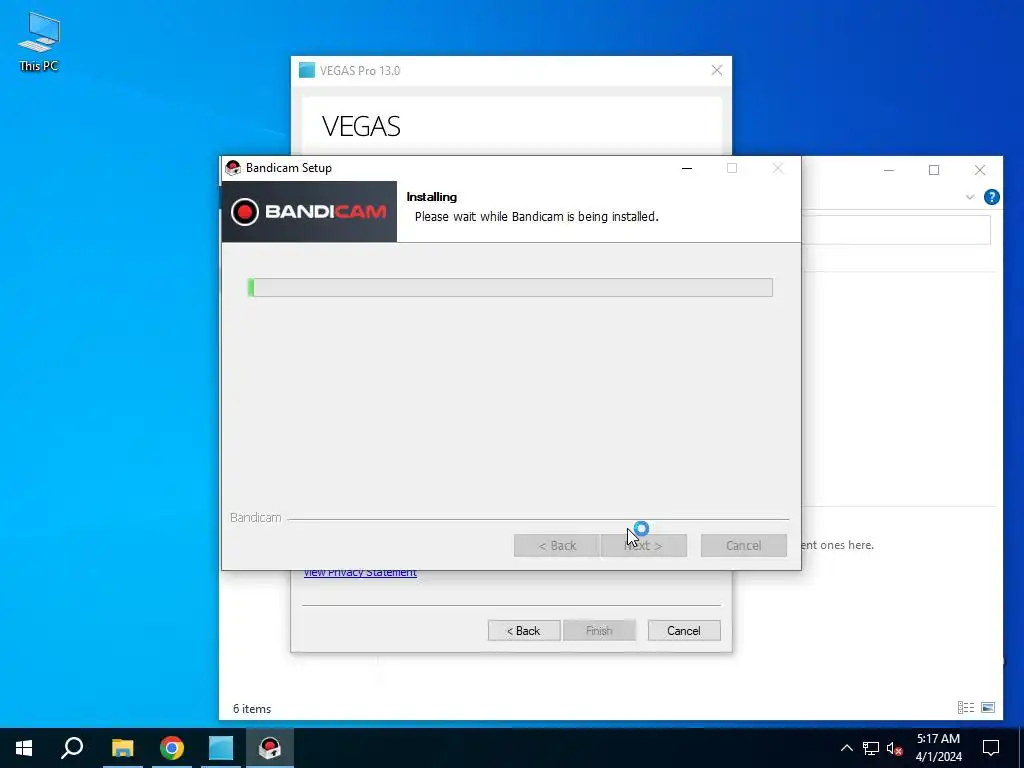Switch to VEGAS installer in the taskbar
Screen dimensions: 1024x768
pyautogui.click(x=221, y=748)
